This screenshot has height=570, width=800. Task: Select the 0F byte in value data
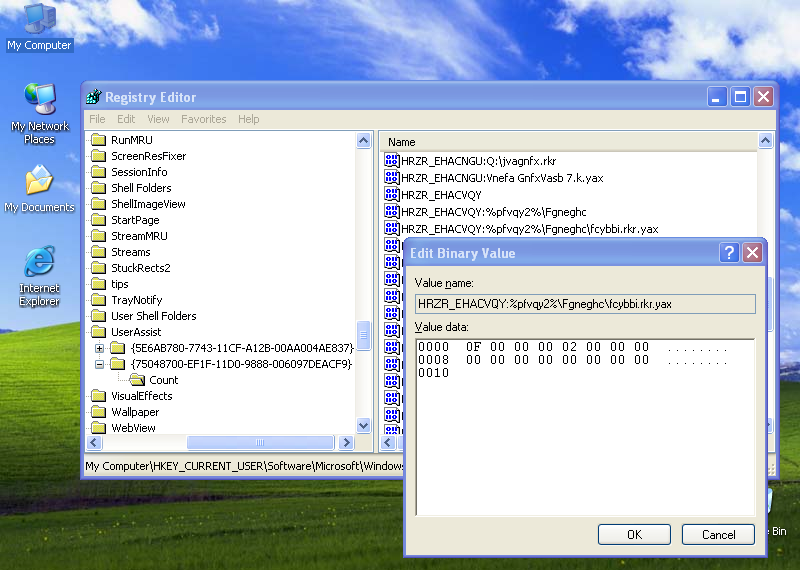[x=473, y=347]
